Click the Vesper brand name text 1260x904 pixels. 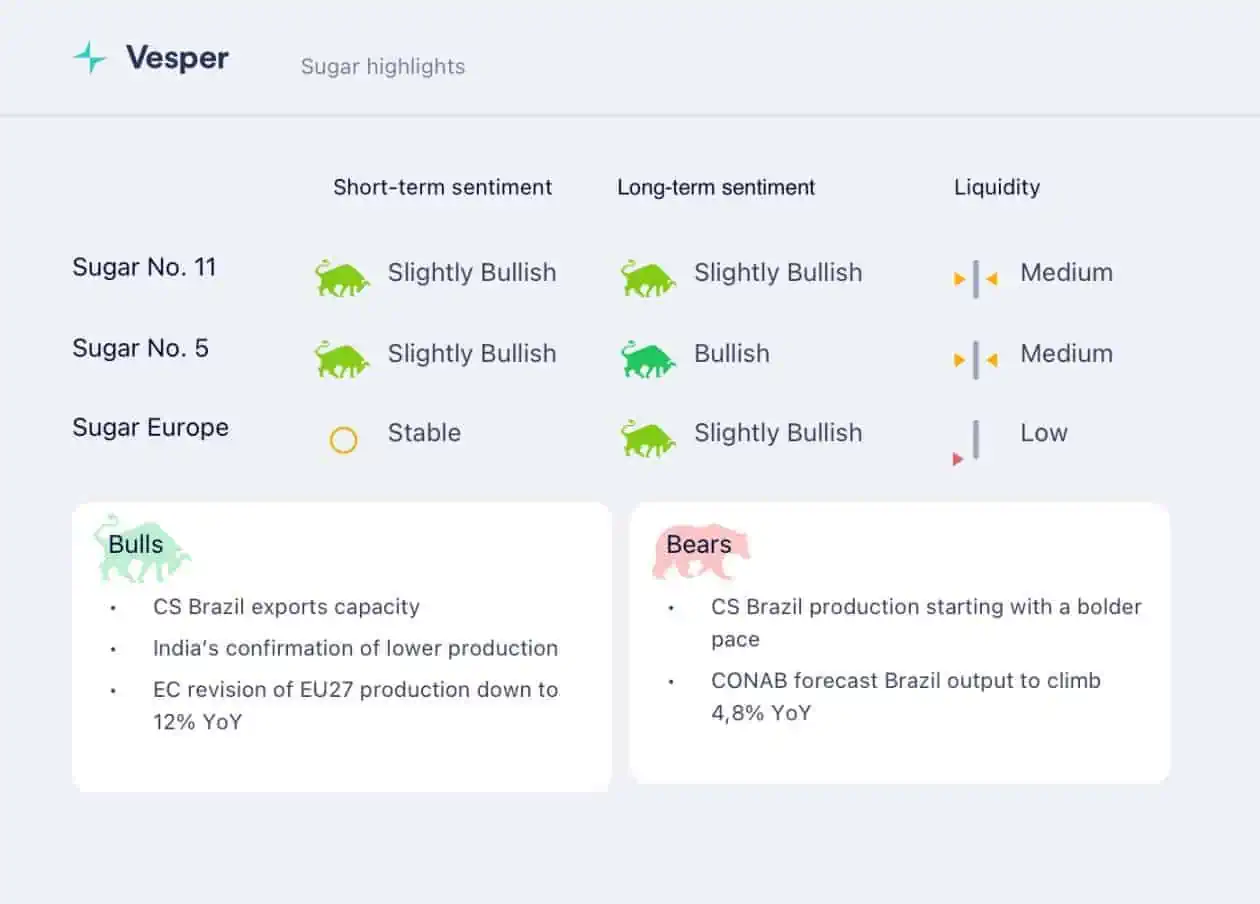[177, 57]
